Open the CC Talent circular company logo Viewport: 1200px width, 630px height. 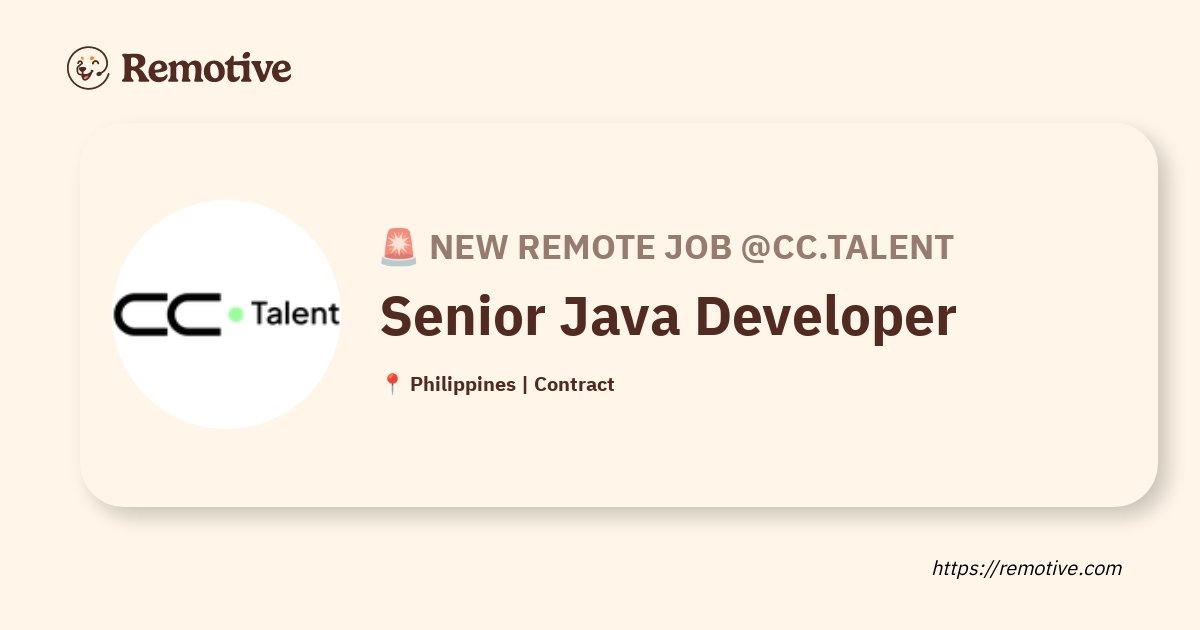click(x=226, y=314)
